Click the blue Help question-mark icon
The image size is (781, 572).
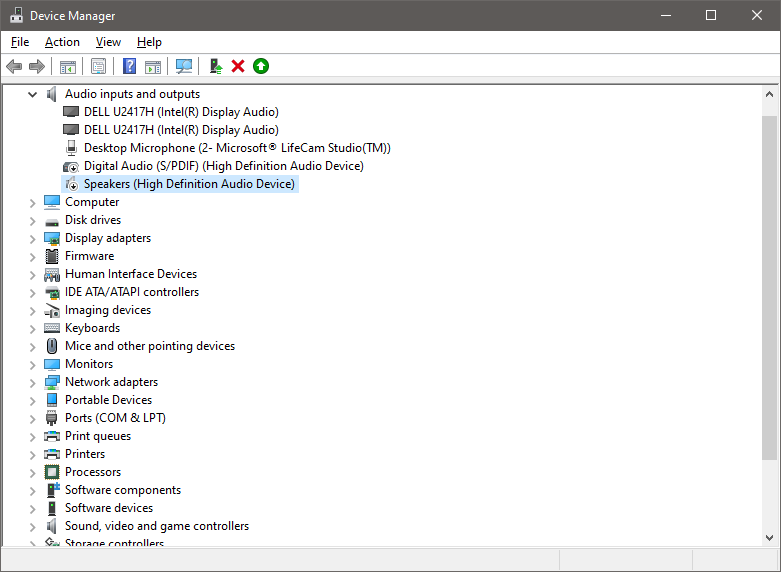(x=130, y=66)
